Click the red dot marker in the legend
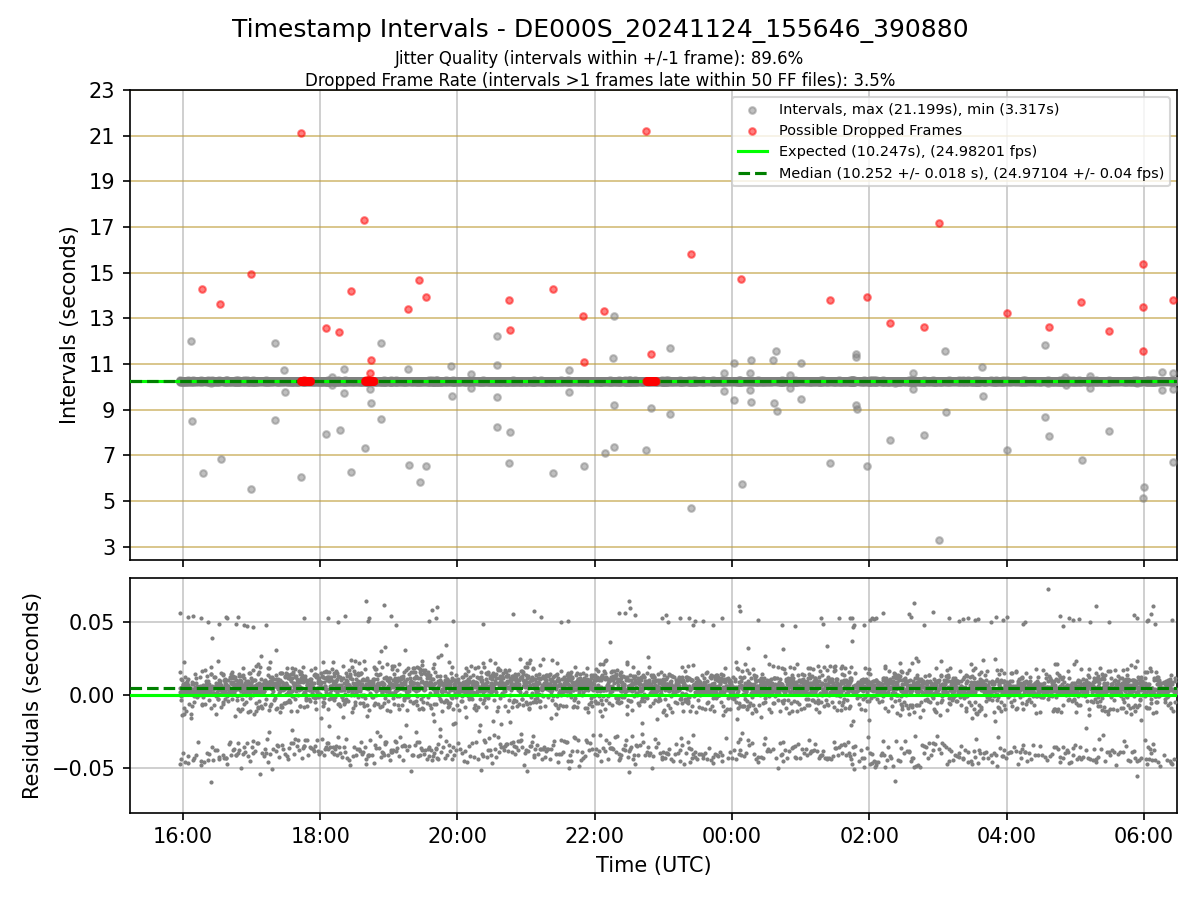Image resolution: width=1200 pixels, height=900 pixels. 753,131
